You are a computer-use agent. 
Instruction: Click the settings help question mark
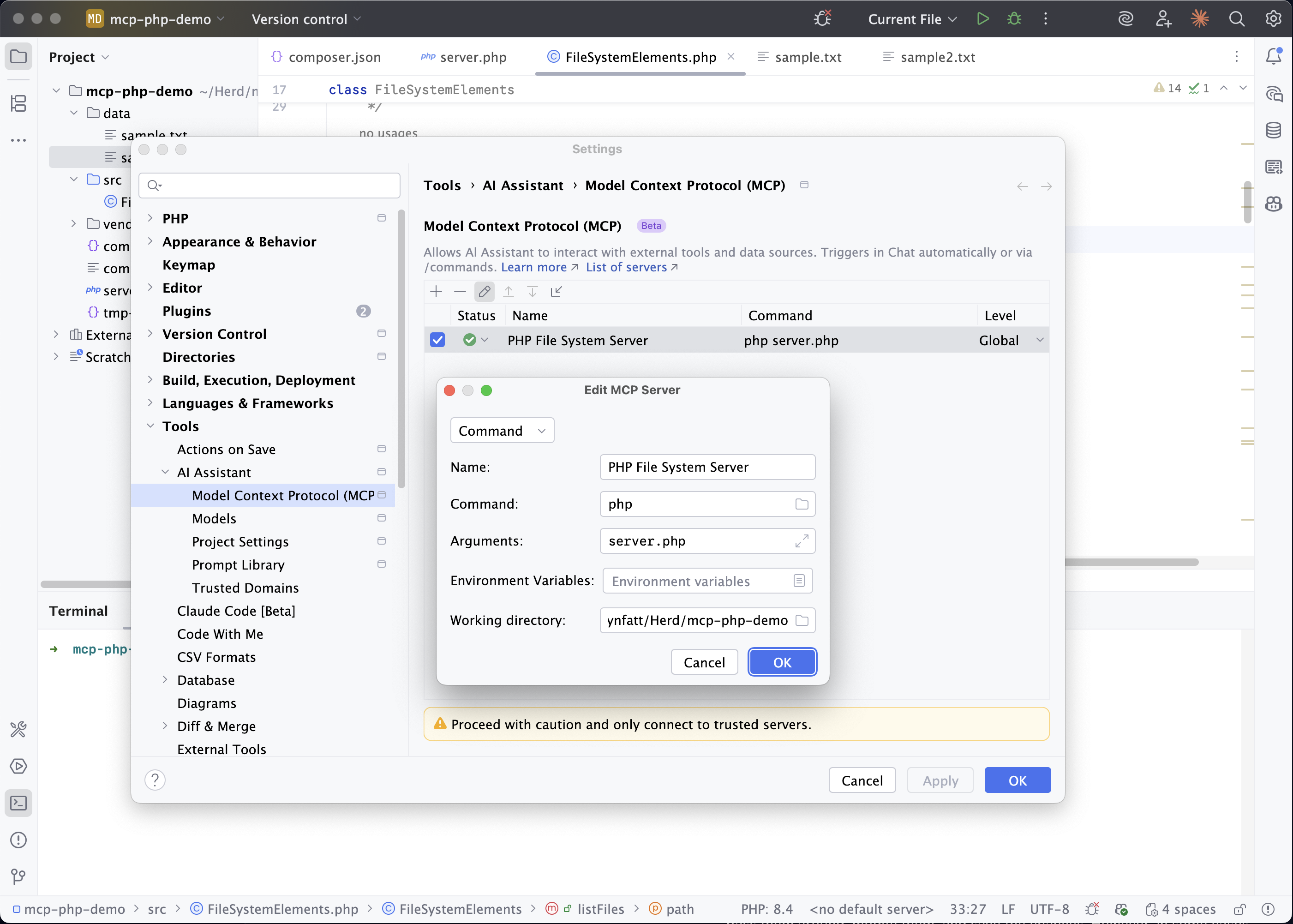coord(155,780)
